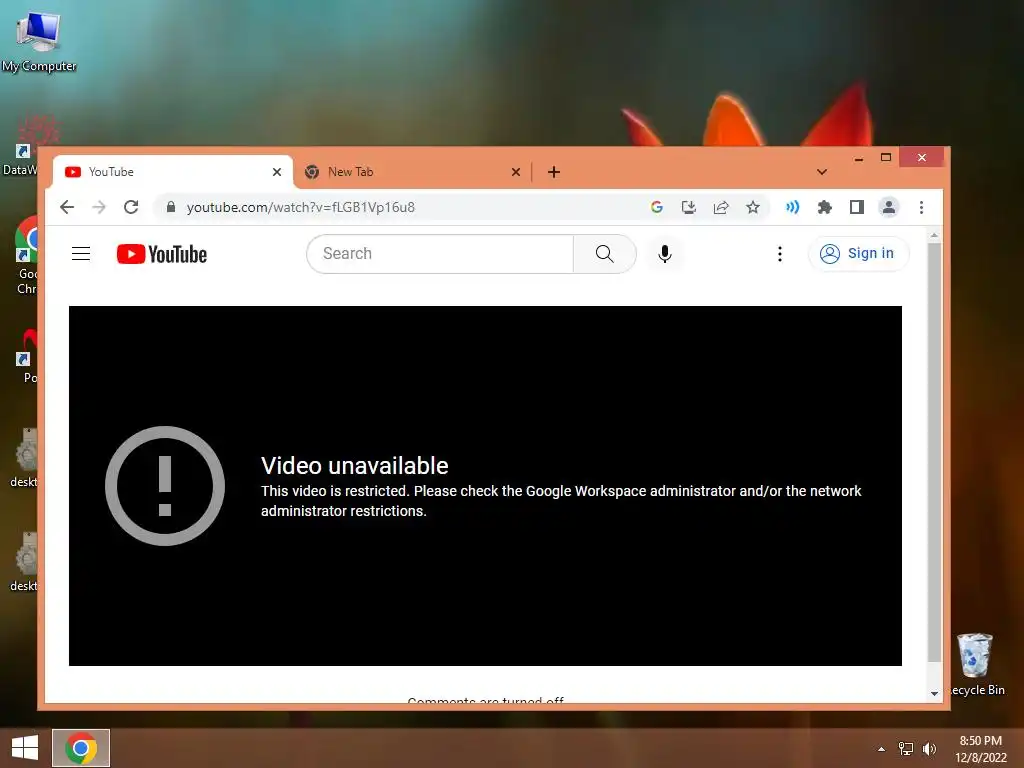Click the page scrollbar down arrow

935,694
